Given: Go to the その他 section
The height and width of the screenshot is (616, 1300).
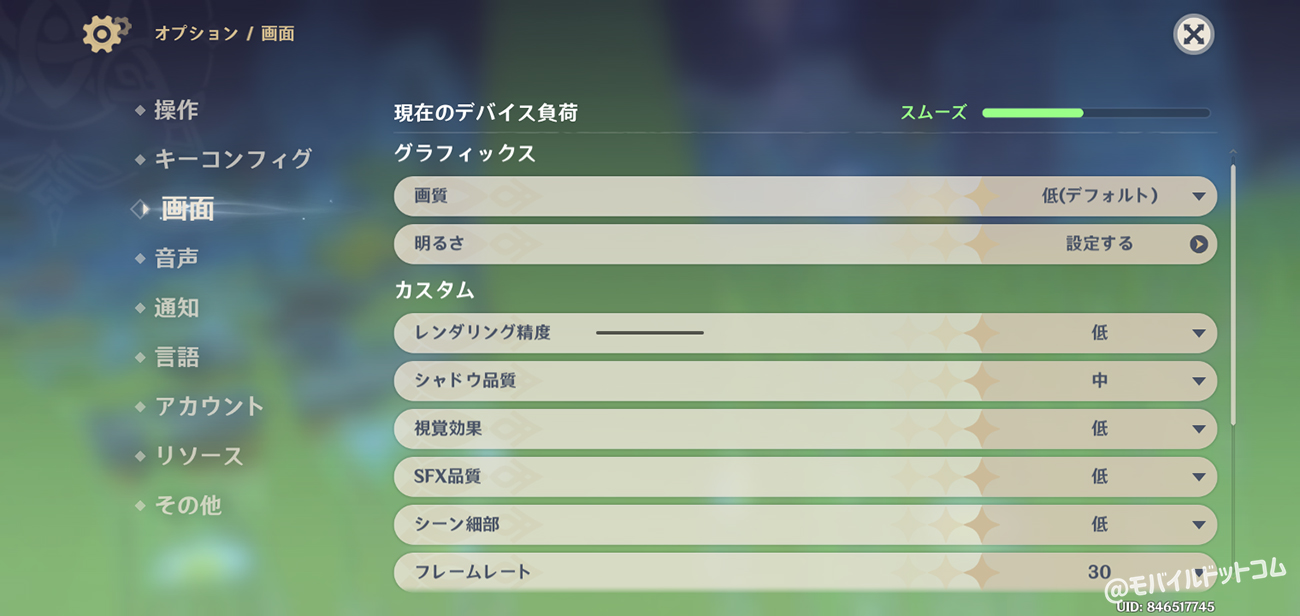Looking at the screenshot, I should [188, 505].
